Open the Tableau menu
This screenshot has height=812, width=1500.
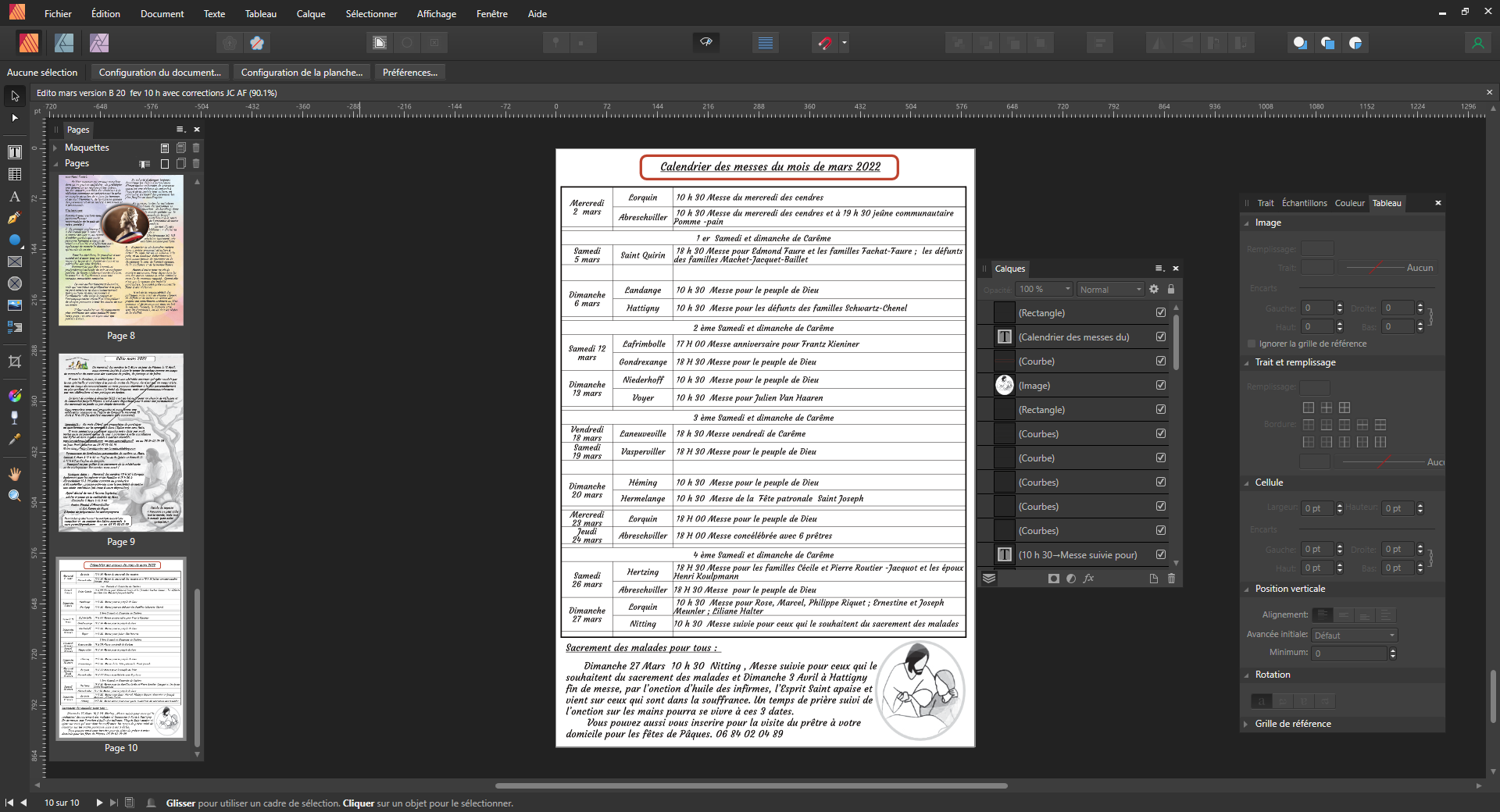(260, 13)
